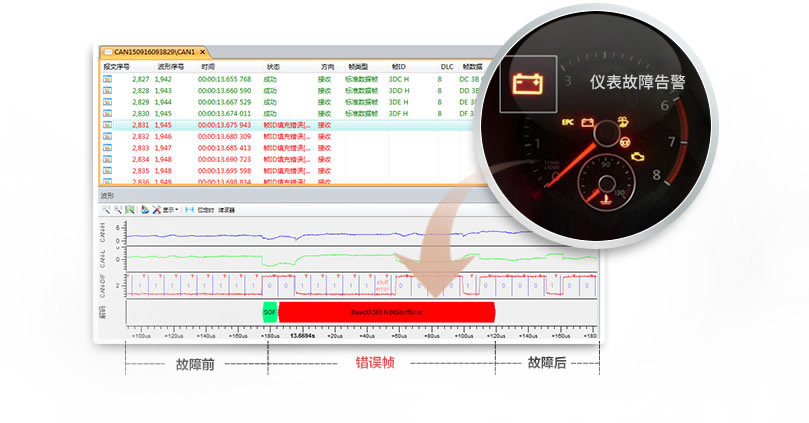Screen dimensions: 809x423
Task: Click frame ID 3DE H cell
Action: 399,102
